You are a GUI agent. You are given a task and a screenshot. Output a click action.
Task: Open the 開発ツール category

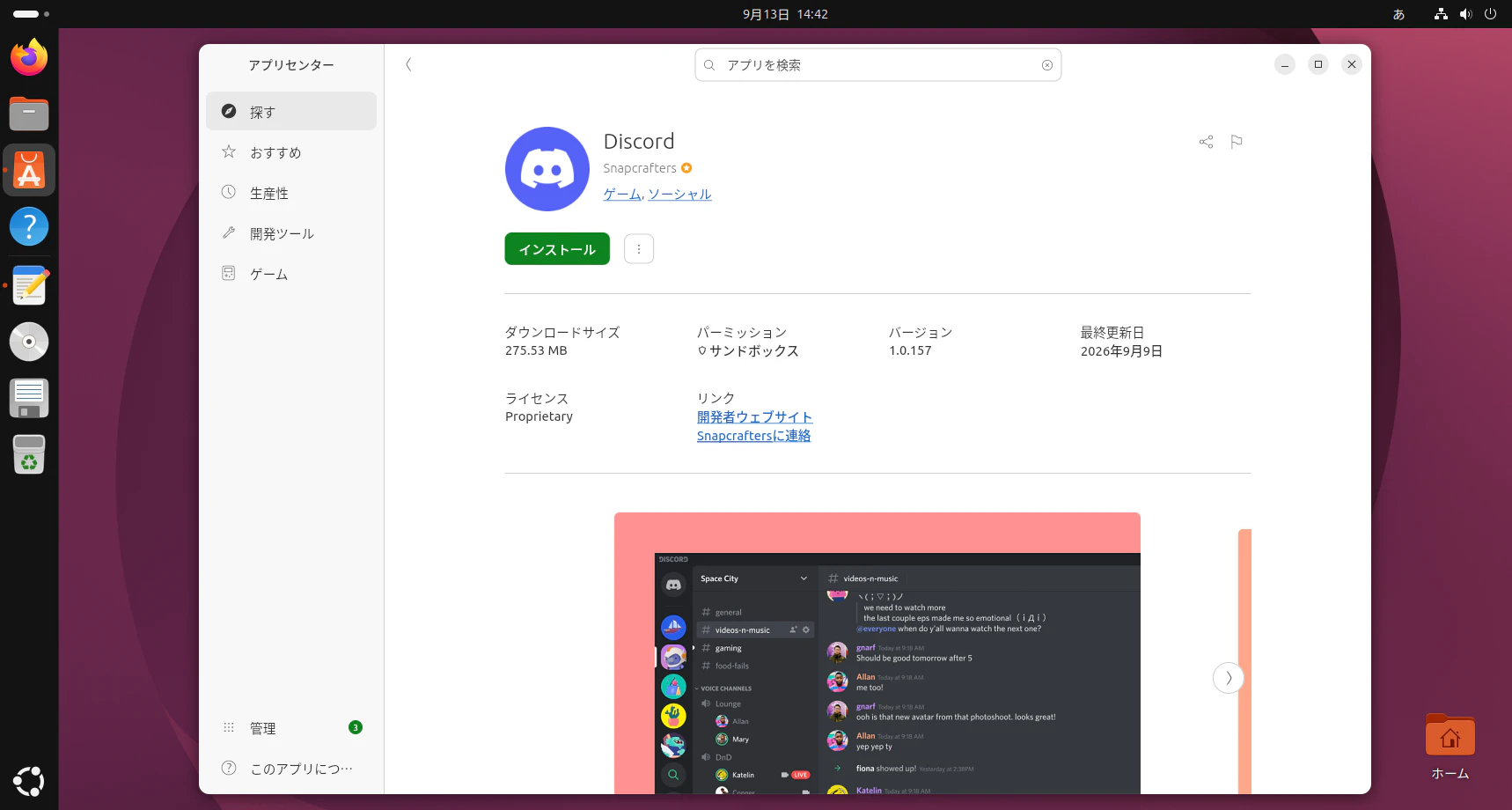coord(291,232)
